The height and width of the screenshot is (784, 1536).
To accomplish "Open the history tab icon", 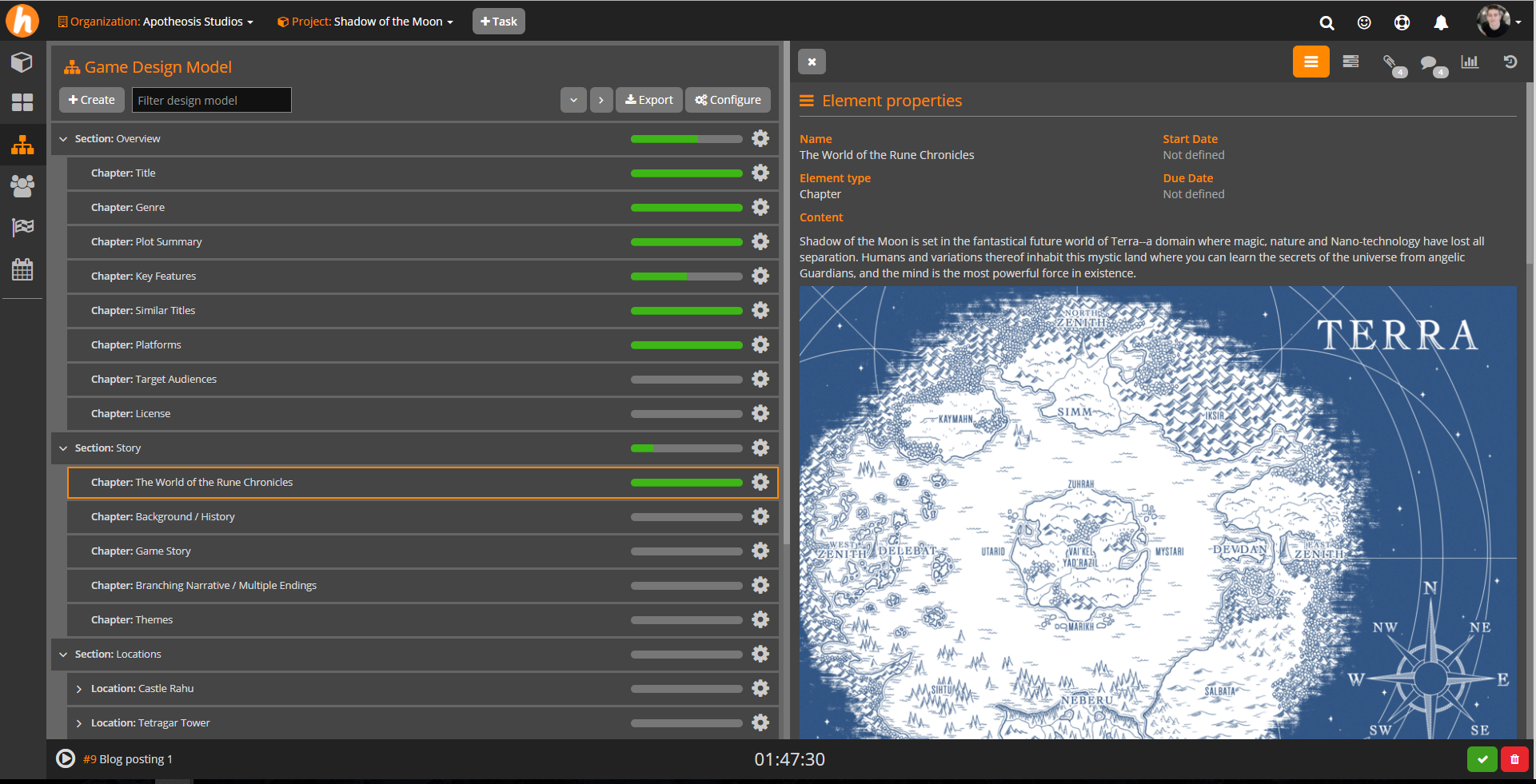I will pos(1510,62).
